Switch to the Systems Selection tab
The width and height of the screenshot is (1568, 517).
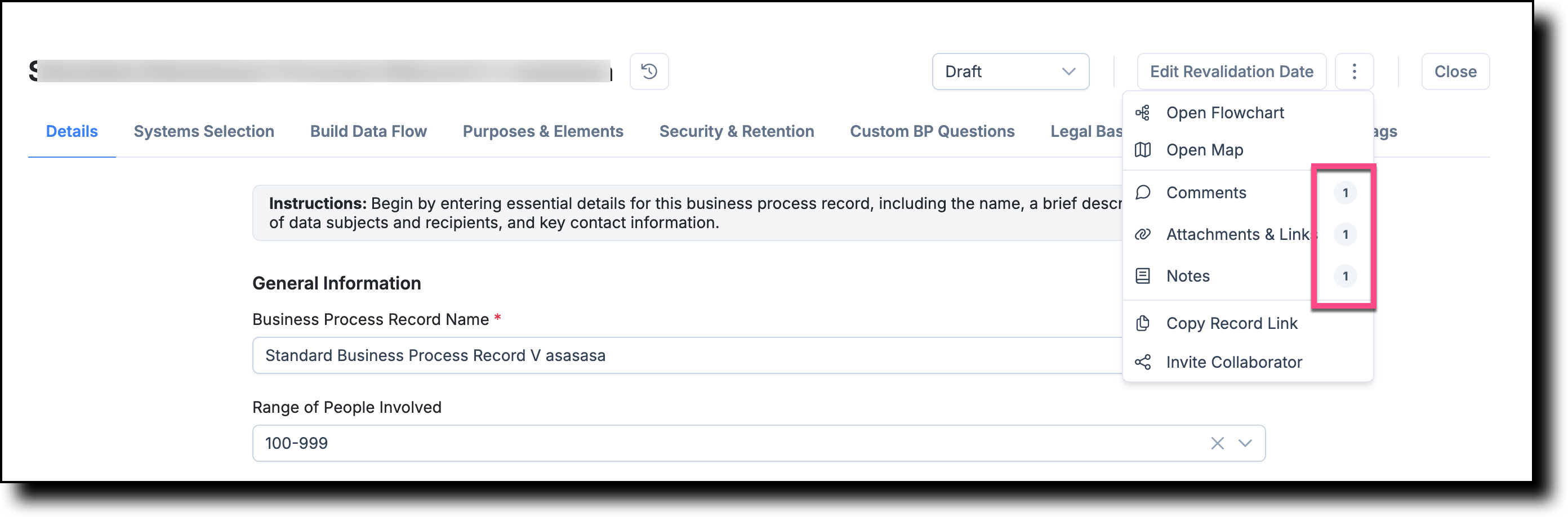[204, 132]
